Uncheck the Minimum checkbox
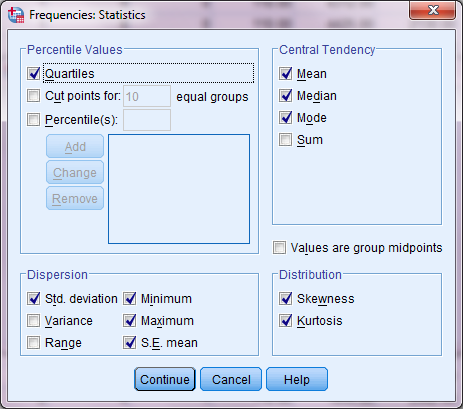Screen dimensions: 463x409 (x=129, y=299)
